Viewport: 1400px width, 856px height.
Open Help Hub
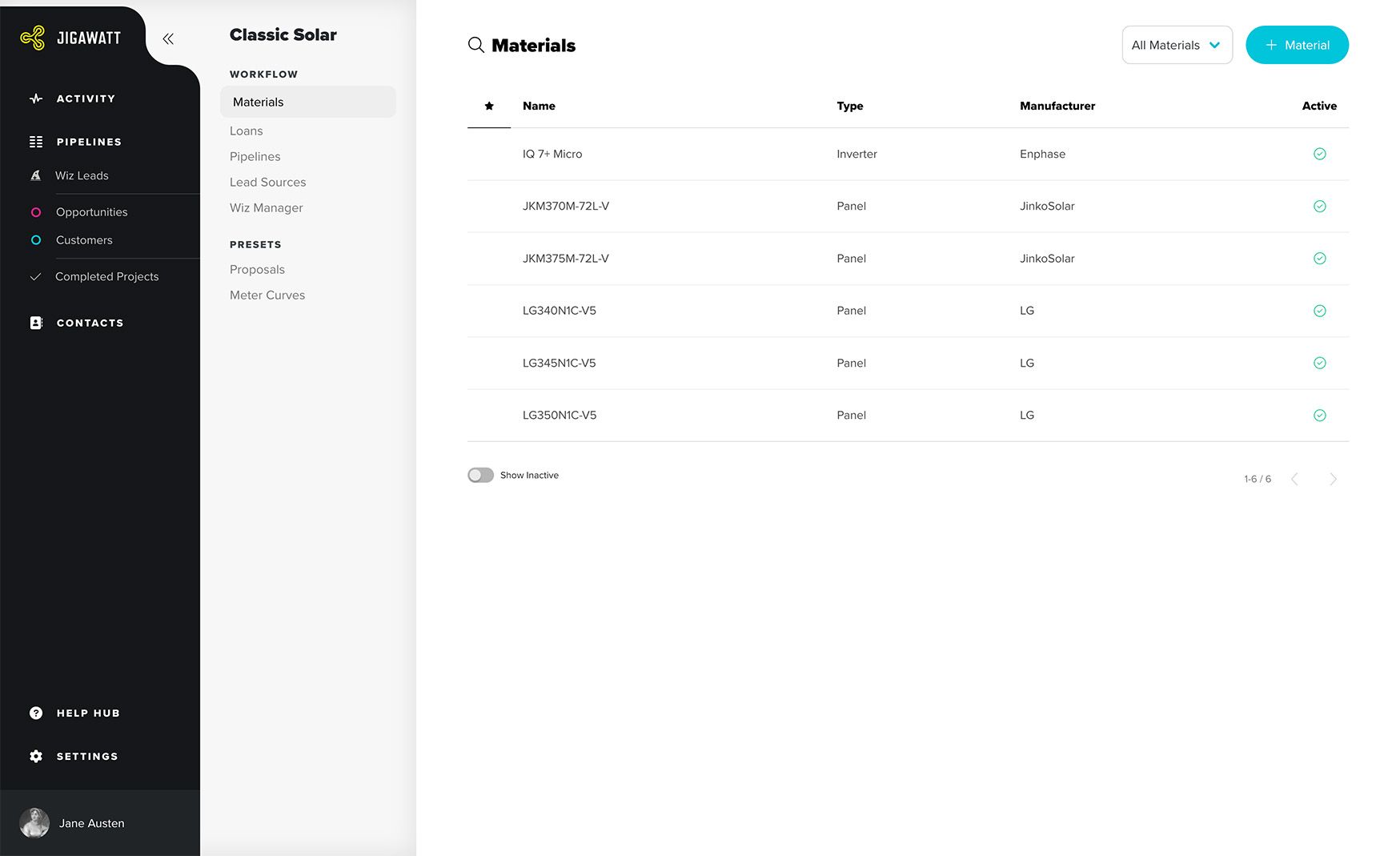[x=88, y=713]
